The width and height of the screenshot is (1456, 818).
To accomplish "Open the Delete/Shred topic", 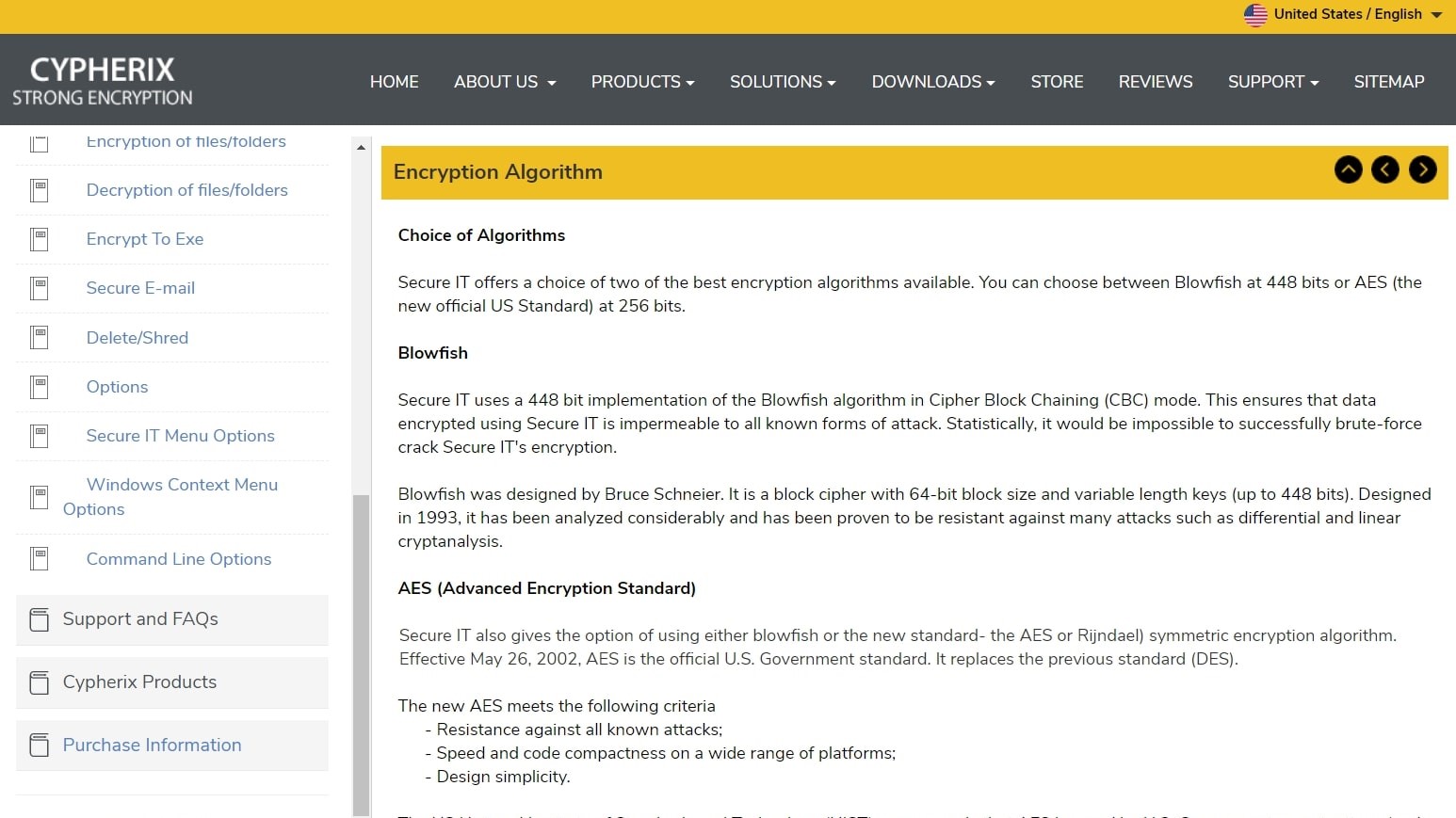I will point(138,338).
